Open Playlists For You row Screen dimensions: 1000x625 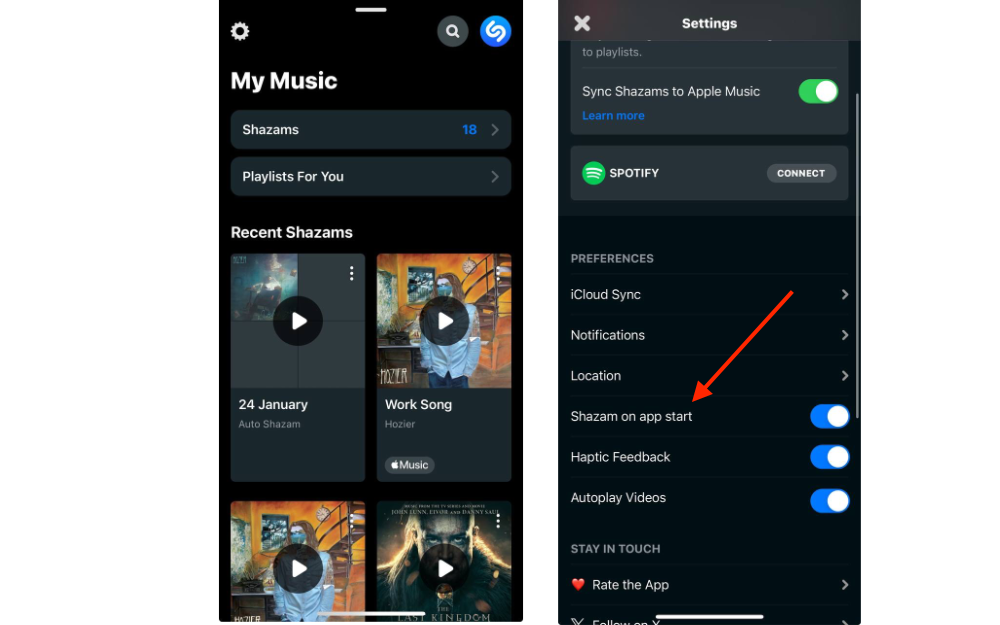[371, 177]
